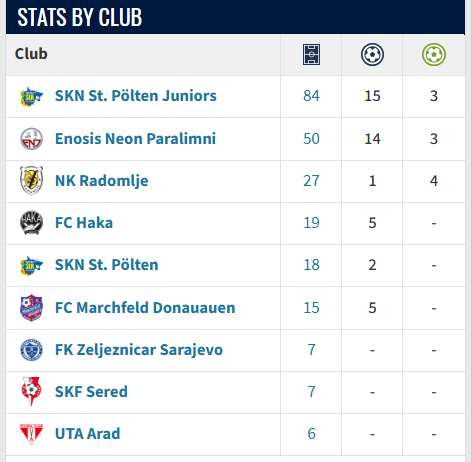Click the Enosis Neon Paralimni club logo
472x462 pixels.
pos(31,139)
